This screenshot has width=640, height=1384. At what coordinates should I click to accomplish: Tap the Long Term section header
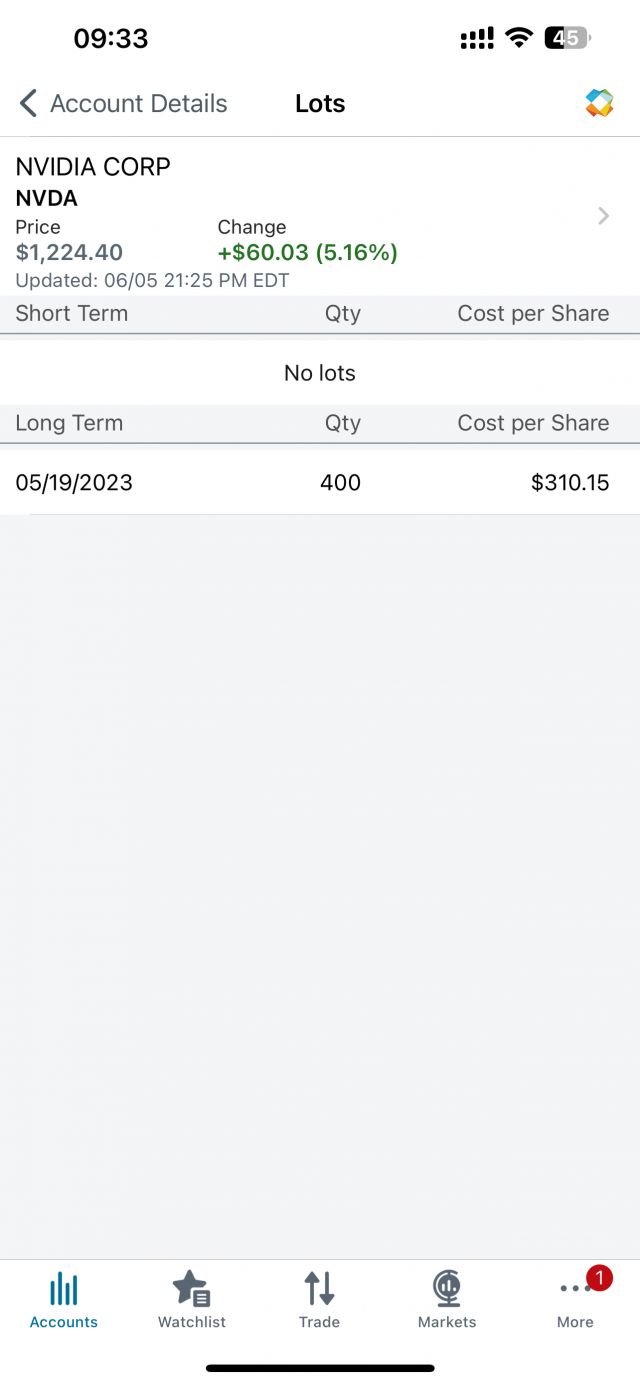[69, 423]
